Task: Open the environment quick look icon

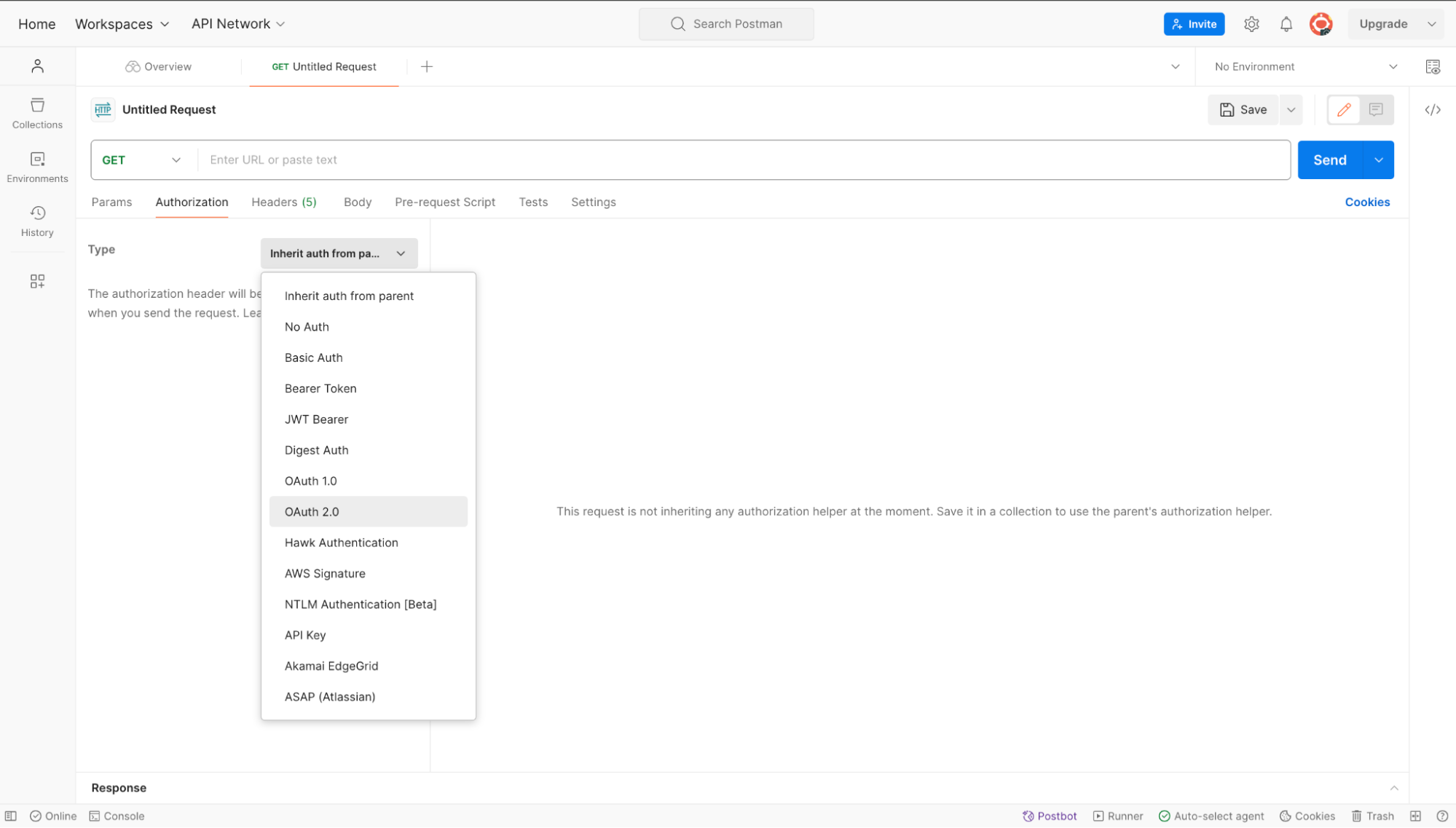Action: [x=1433, y=67]
